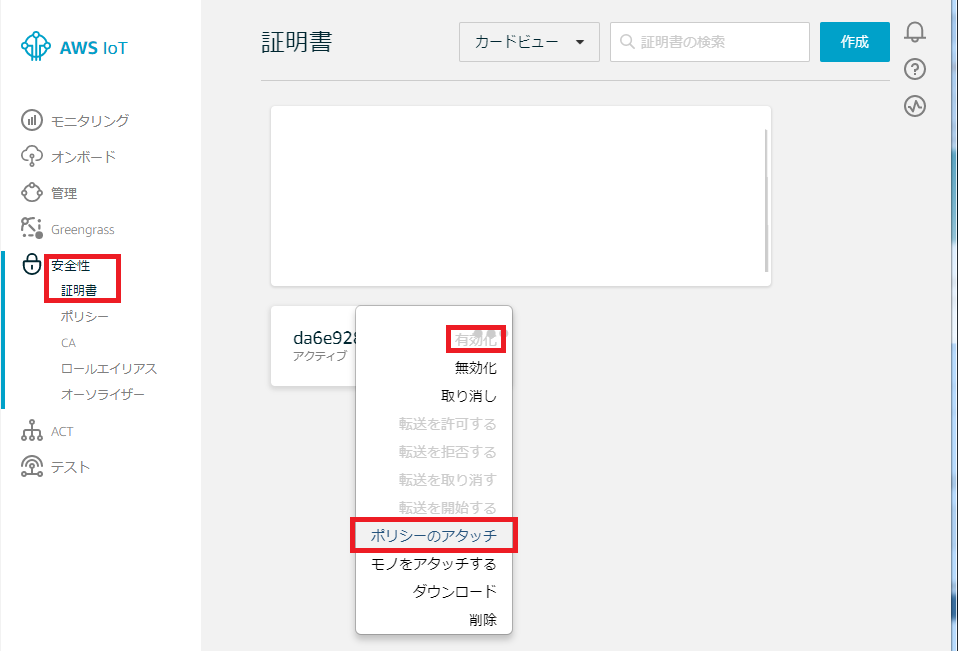
Task: Open the notifications bell icon
Action: pos(914,32)
